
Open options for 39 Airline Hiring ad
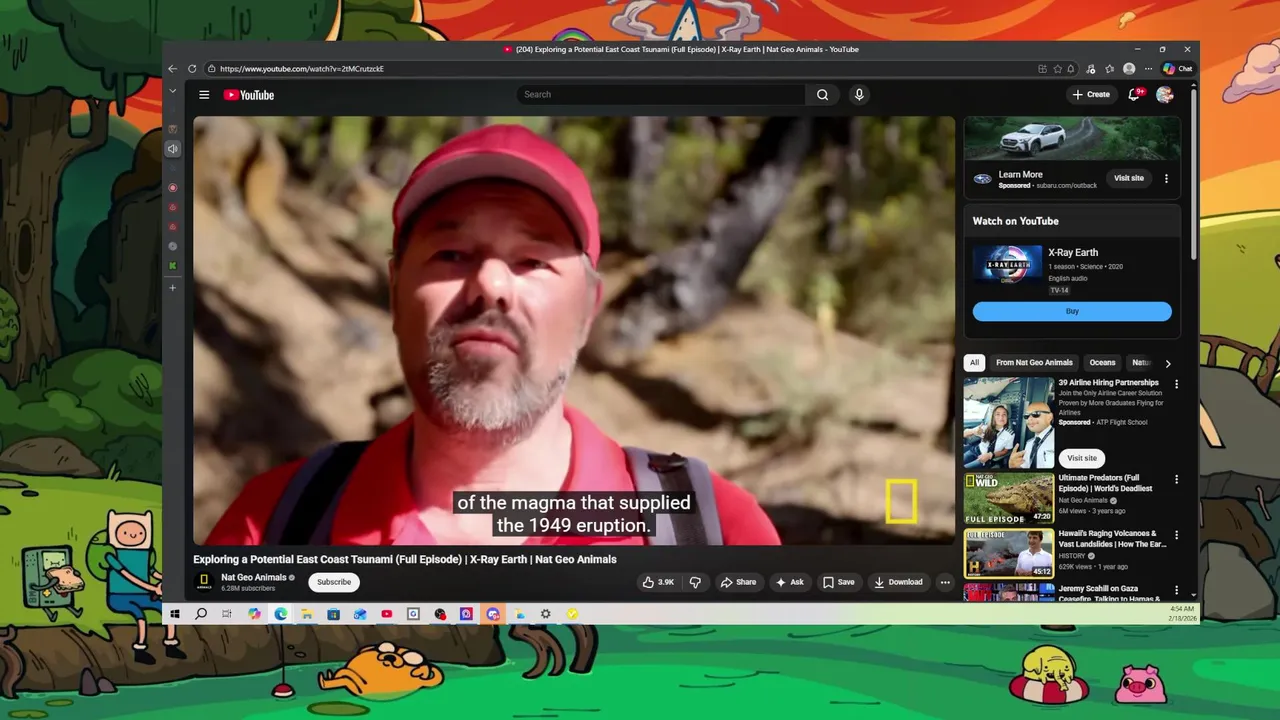[1176, 384]
